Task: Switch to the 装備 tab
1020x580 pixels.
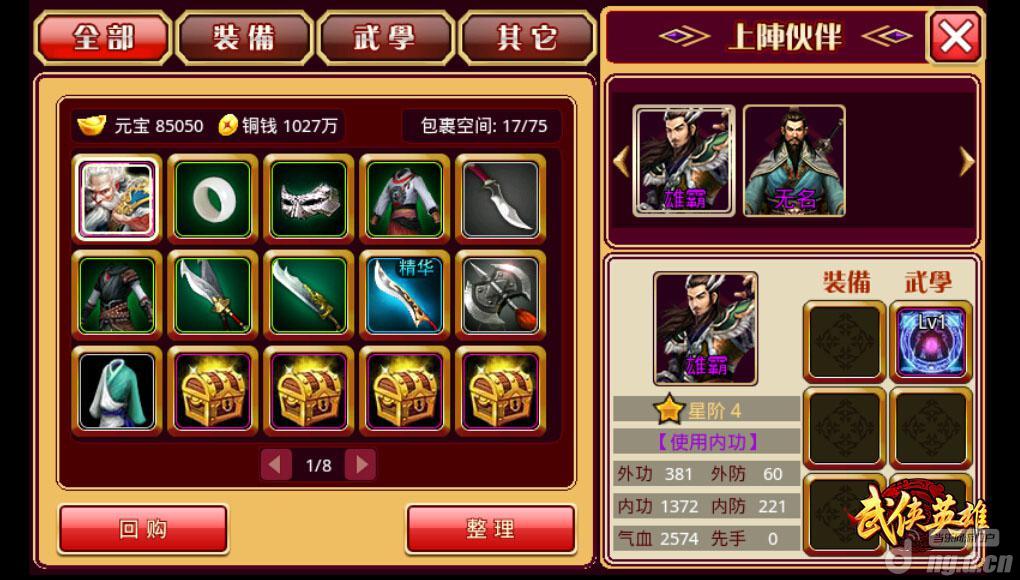Action: pos(245,38)
